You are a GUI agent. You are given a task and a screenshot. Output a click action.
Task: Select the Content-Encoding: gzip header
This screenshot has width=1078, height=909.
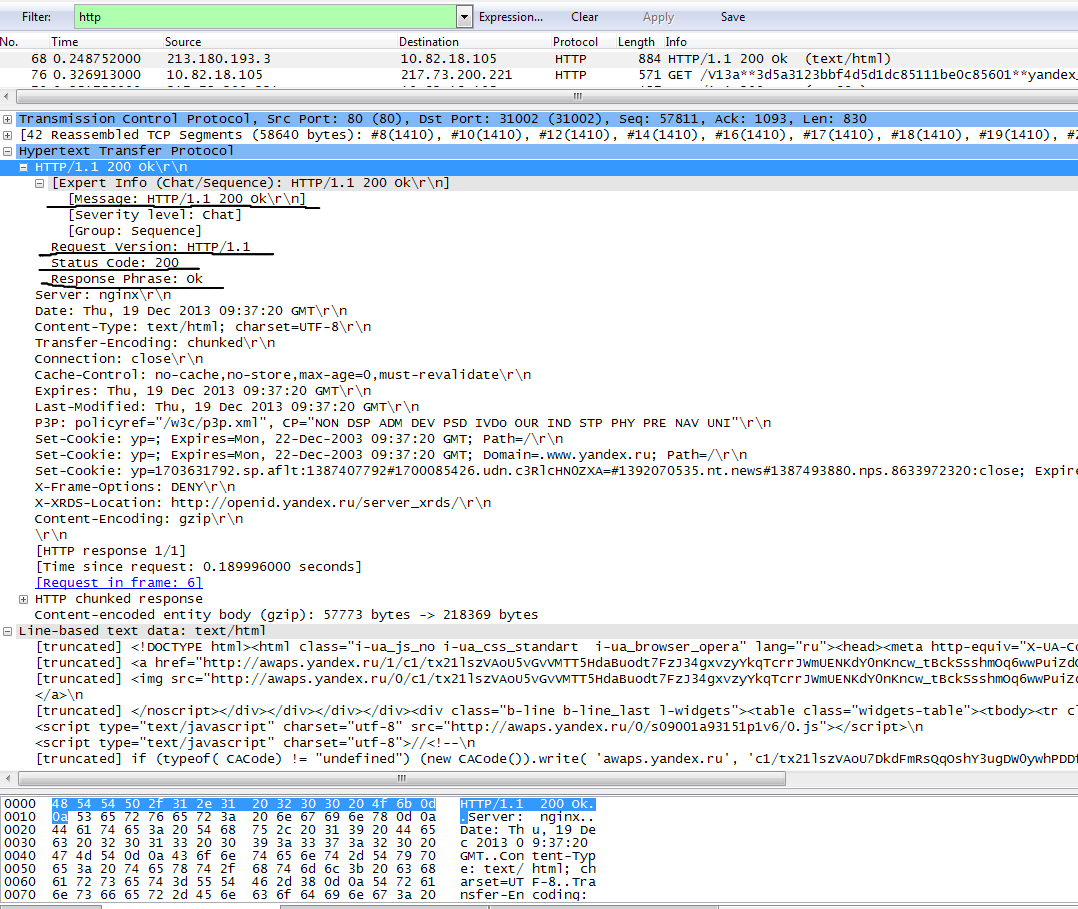coord(139,518)
